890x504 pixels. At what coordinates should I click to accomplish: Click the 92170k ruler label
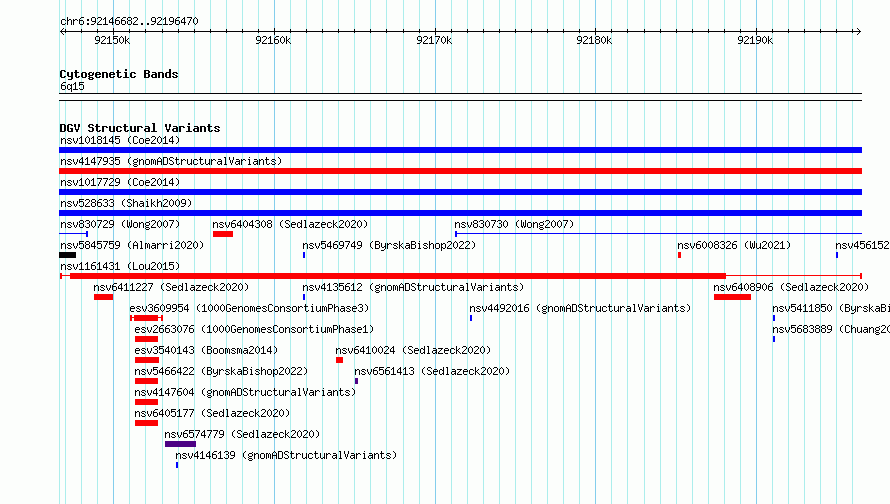pyautogui.click(x=434, y=40)
